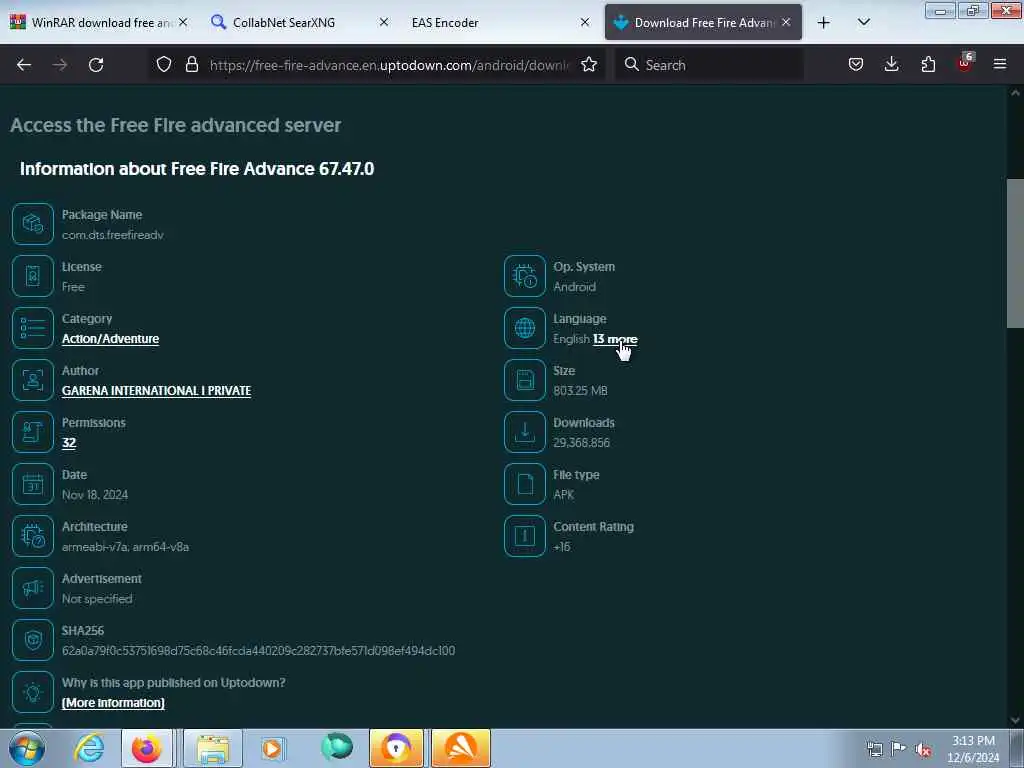Click the taskbar clock 3:13 PM

[973, 748]
